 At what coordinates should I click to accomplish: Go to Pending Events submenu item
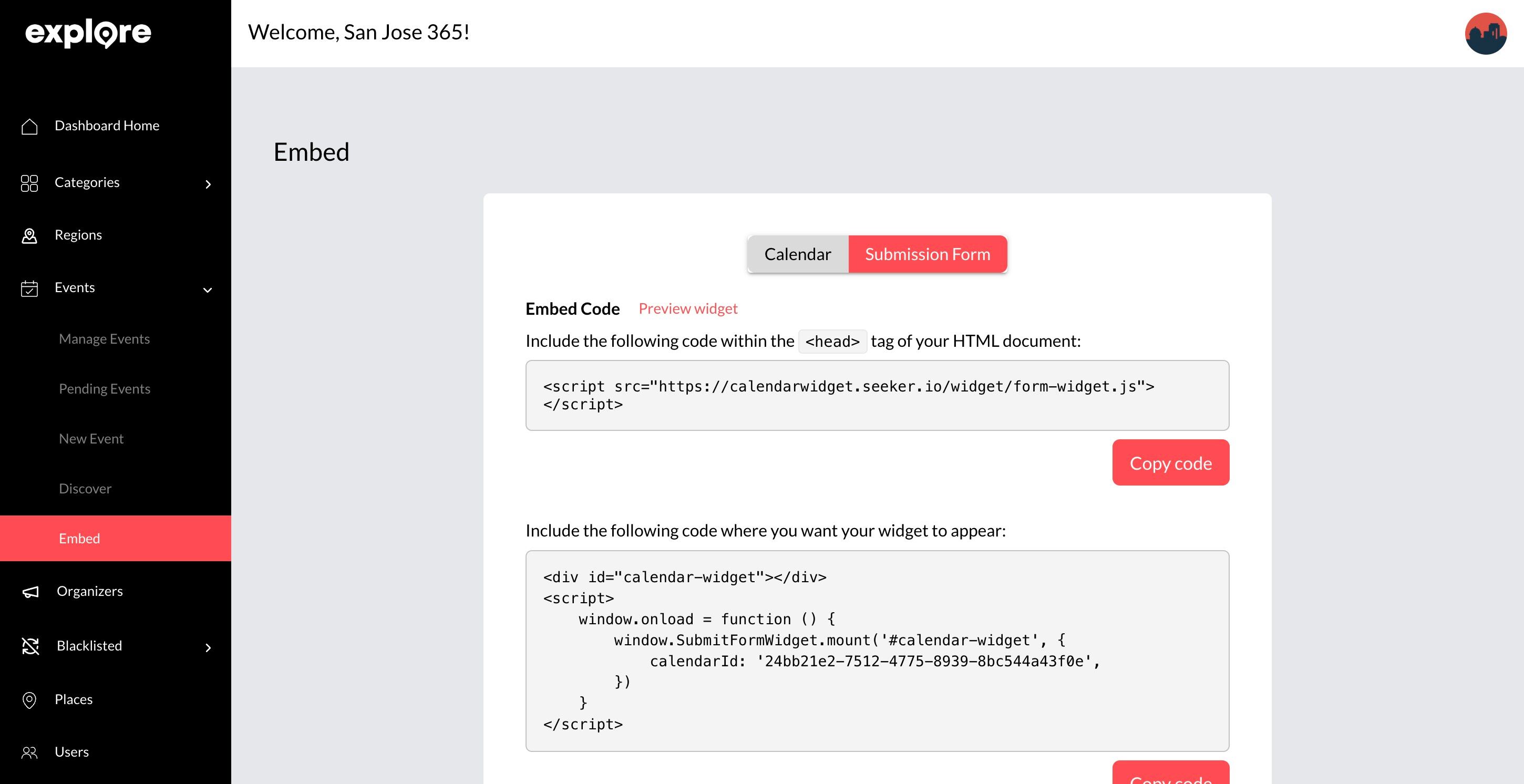[104, 389]
